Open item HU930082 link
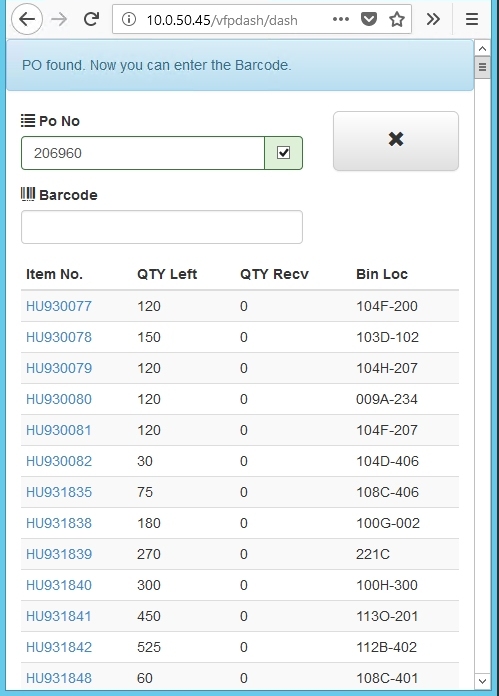This screenshot has width=499, height=696. [x=59, y=461]
